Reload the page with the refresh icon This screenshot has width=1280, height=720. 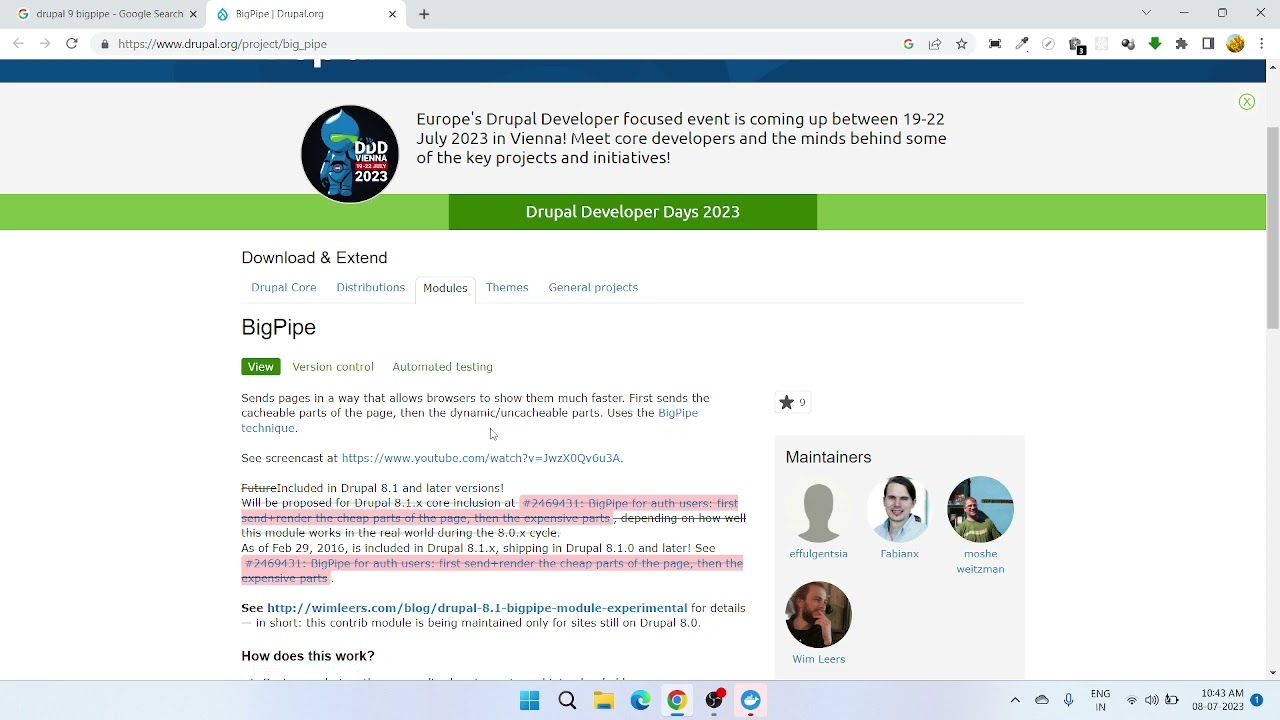72,44
